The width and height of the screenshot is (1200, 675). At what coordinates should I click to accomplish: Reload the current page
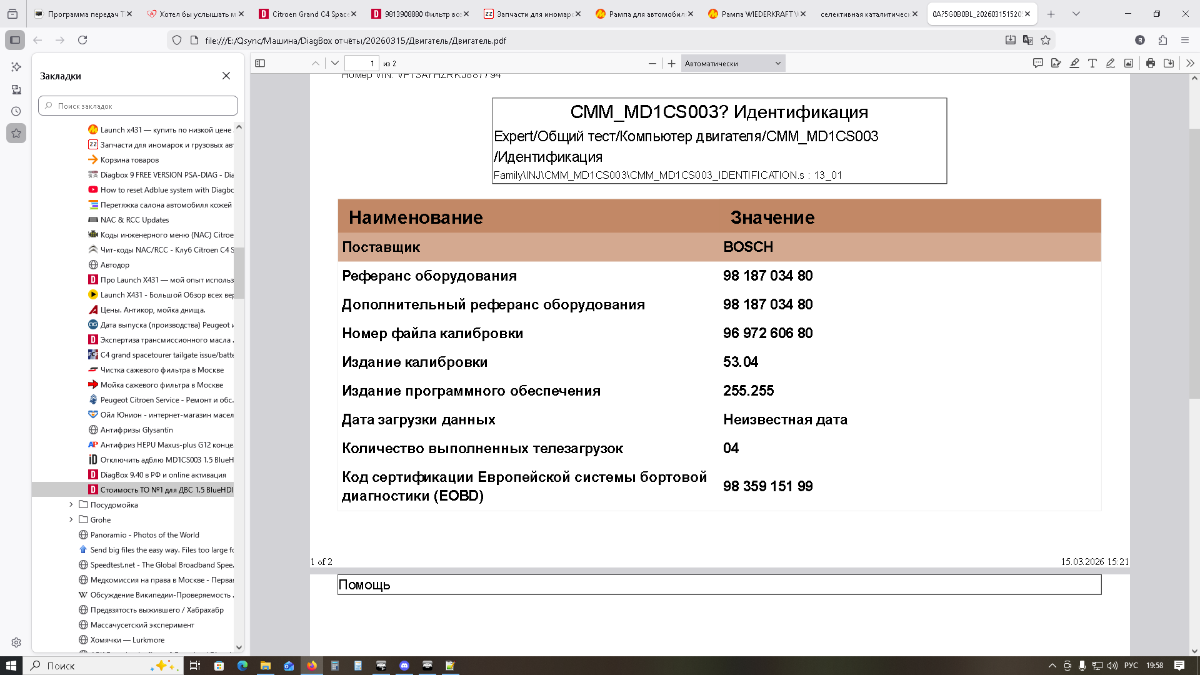tap(82, 39)
